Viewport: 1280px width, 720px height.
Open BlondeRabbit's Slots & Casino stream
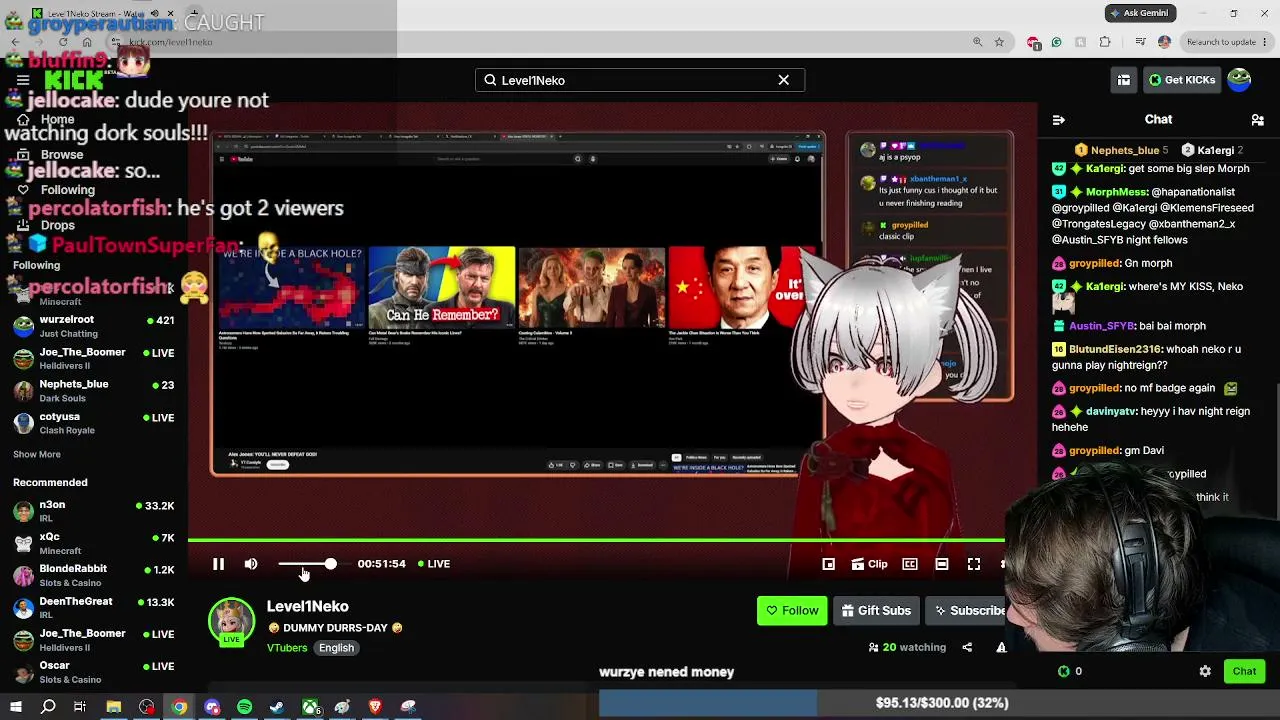94,575
